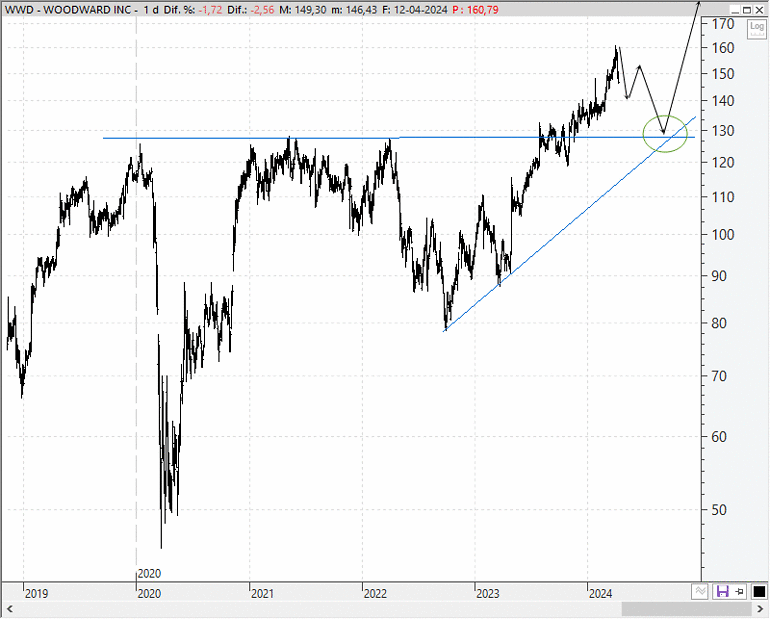
Task: Click the double-chevron icon at the bottom right
Action: [700, 592]
